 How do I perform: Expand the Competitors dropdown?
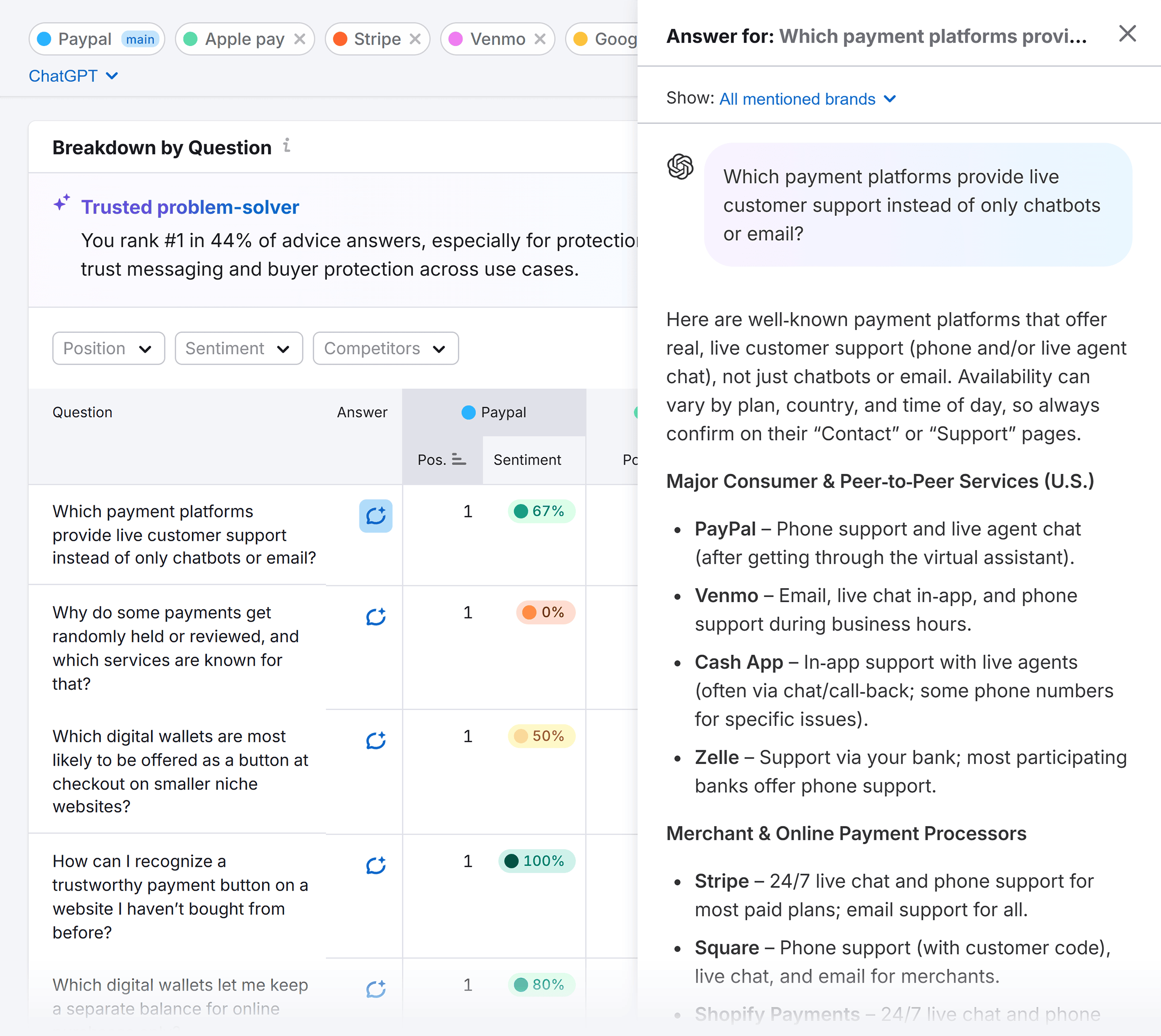(x=385, y=348)
